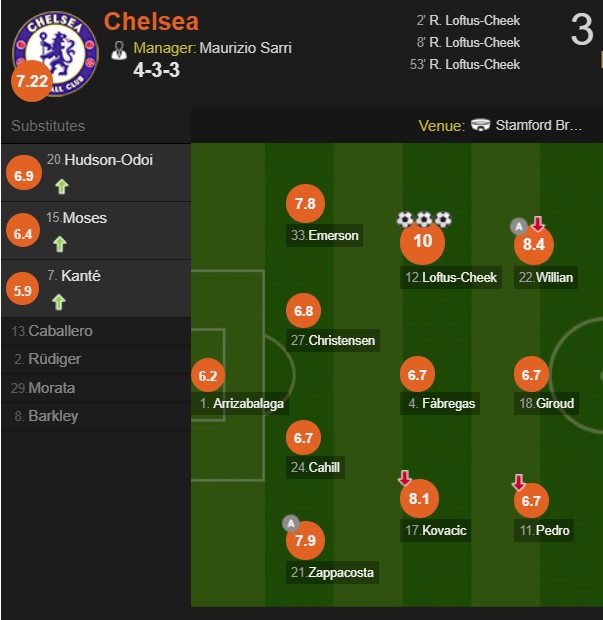Select Emerson's 7.8 rating circle
The width and height of the screenshot is (603, 620).
click(x=305, y=204)
